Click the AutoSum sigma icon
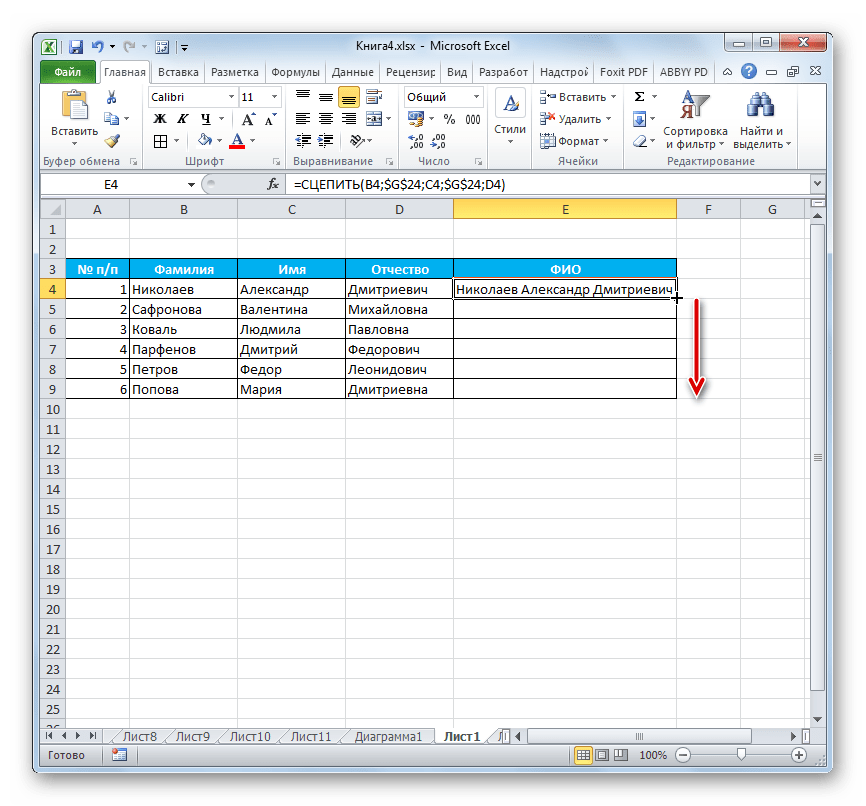 tap(639, 97)
